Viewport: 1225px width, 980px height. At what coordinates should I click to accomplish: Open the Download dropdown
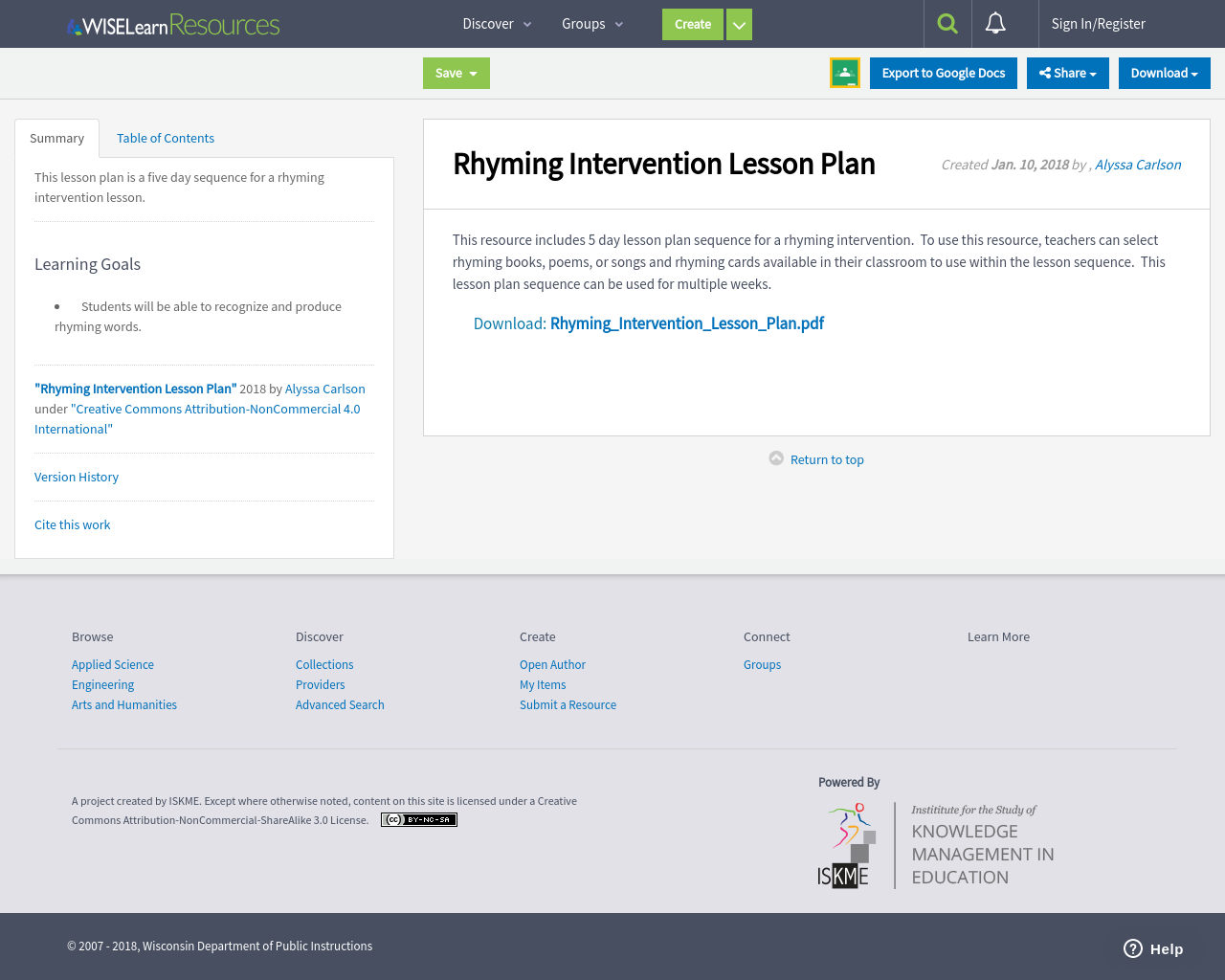[1164, 71]
